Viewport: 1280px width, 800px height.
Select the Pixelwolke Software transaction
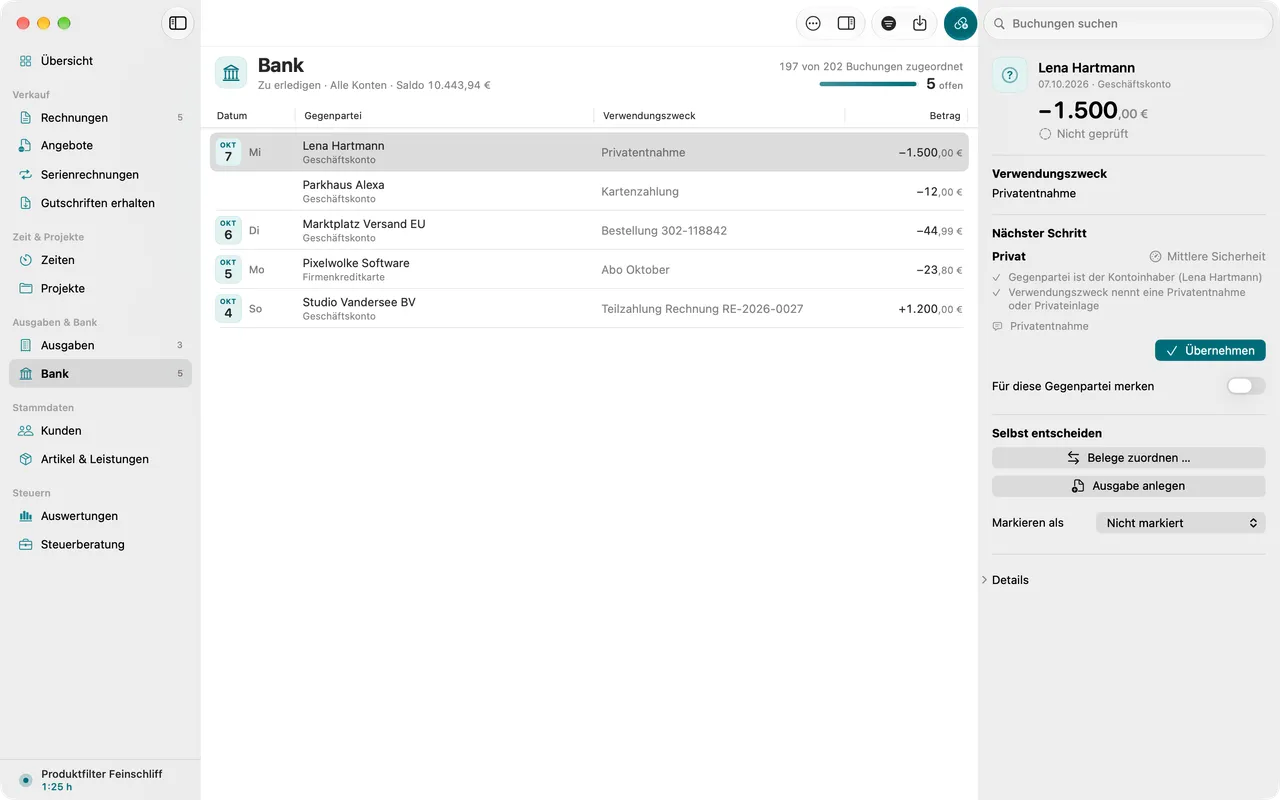pos(589,269)
